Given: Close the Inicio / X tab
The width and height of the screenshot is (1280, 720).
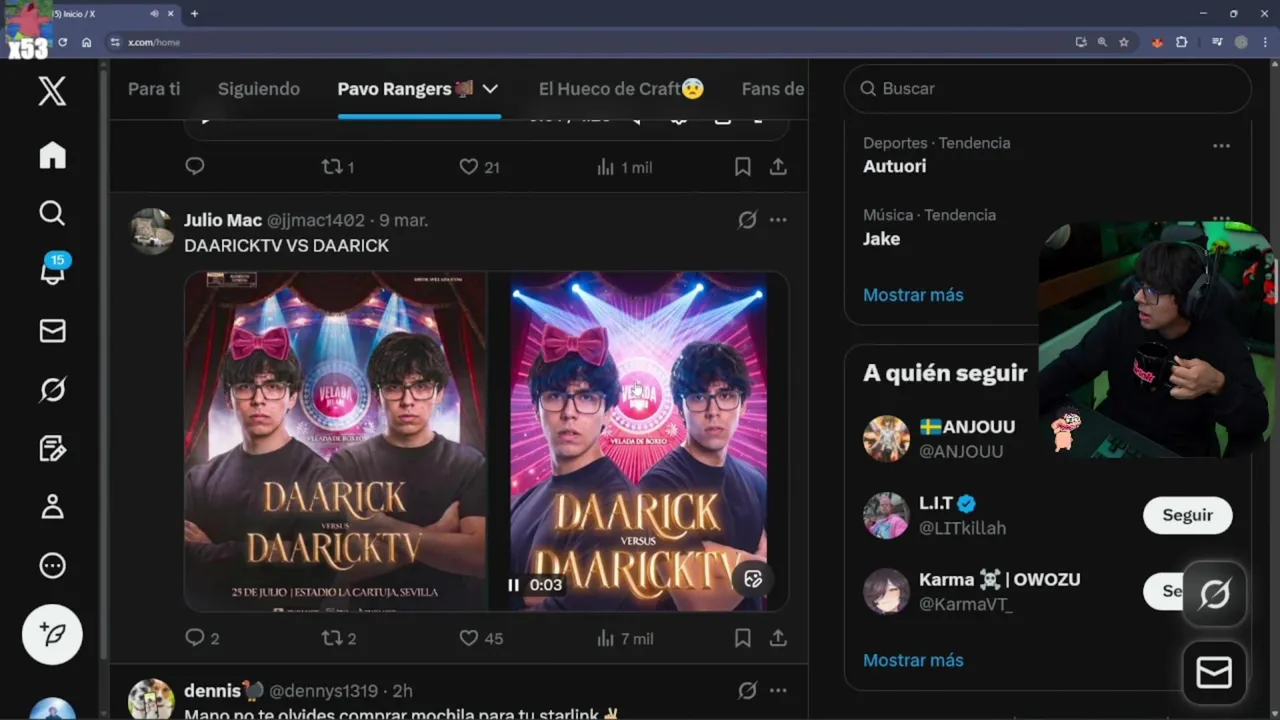Looking at the screenshot, I should pos(171,14).
